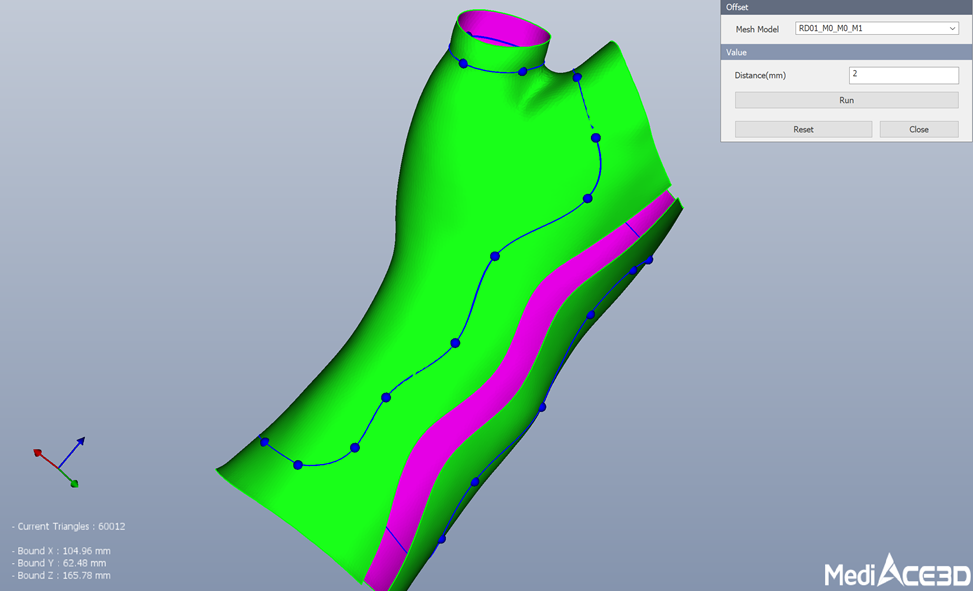
Task: Select the 'Current Triangles : 60012' text
Action: click(68, 526)
